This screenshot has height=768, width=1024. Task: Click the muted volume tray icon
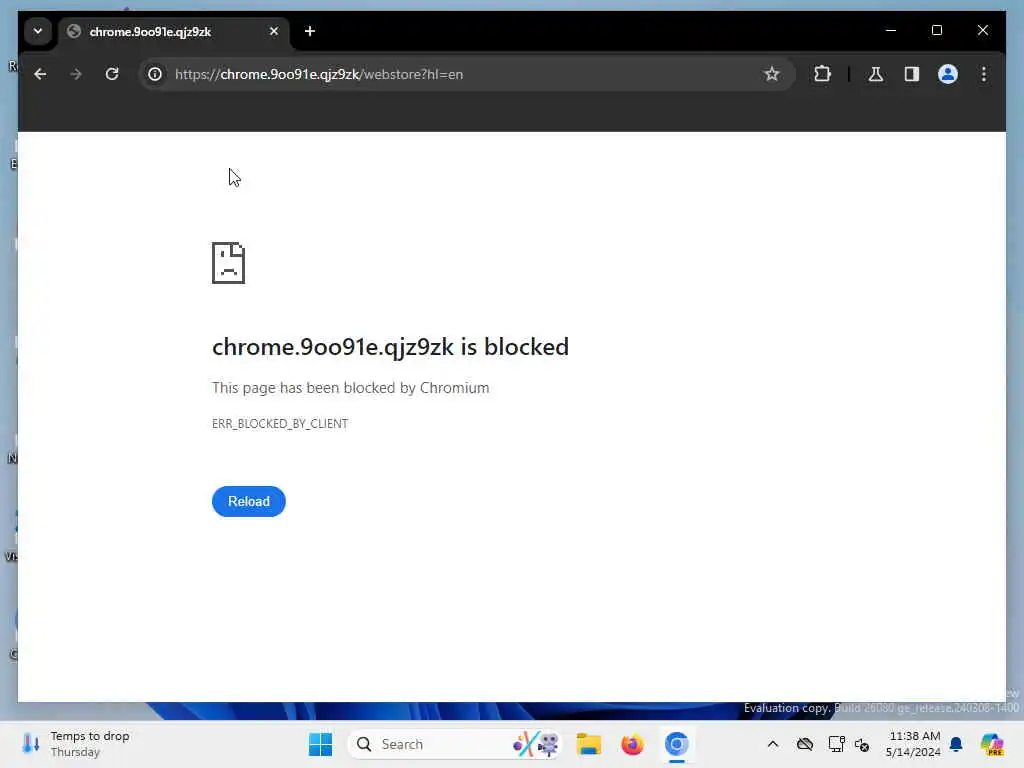(x=862, y=744)
